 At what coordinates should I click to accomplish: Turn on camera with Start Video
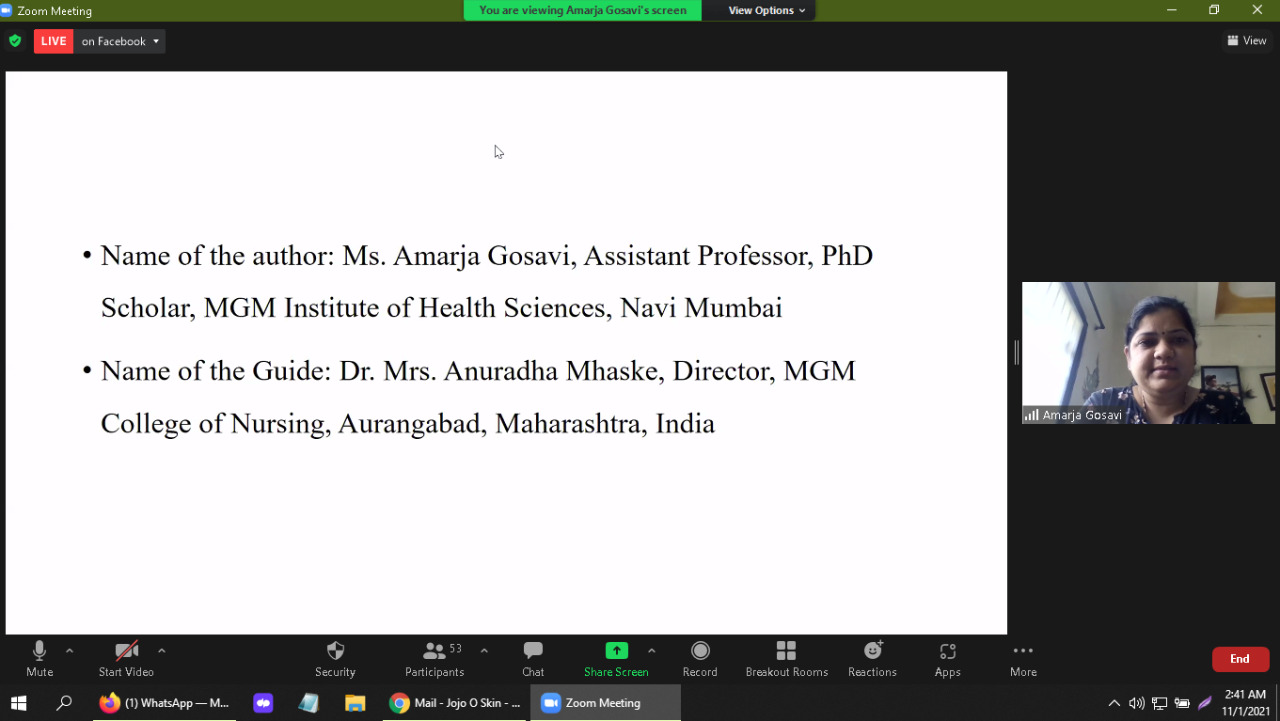(126, 659)
